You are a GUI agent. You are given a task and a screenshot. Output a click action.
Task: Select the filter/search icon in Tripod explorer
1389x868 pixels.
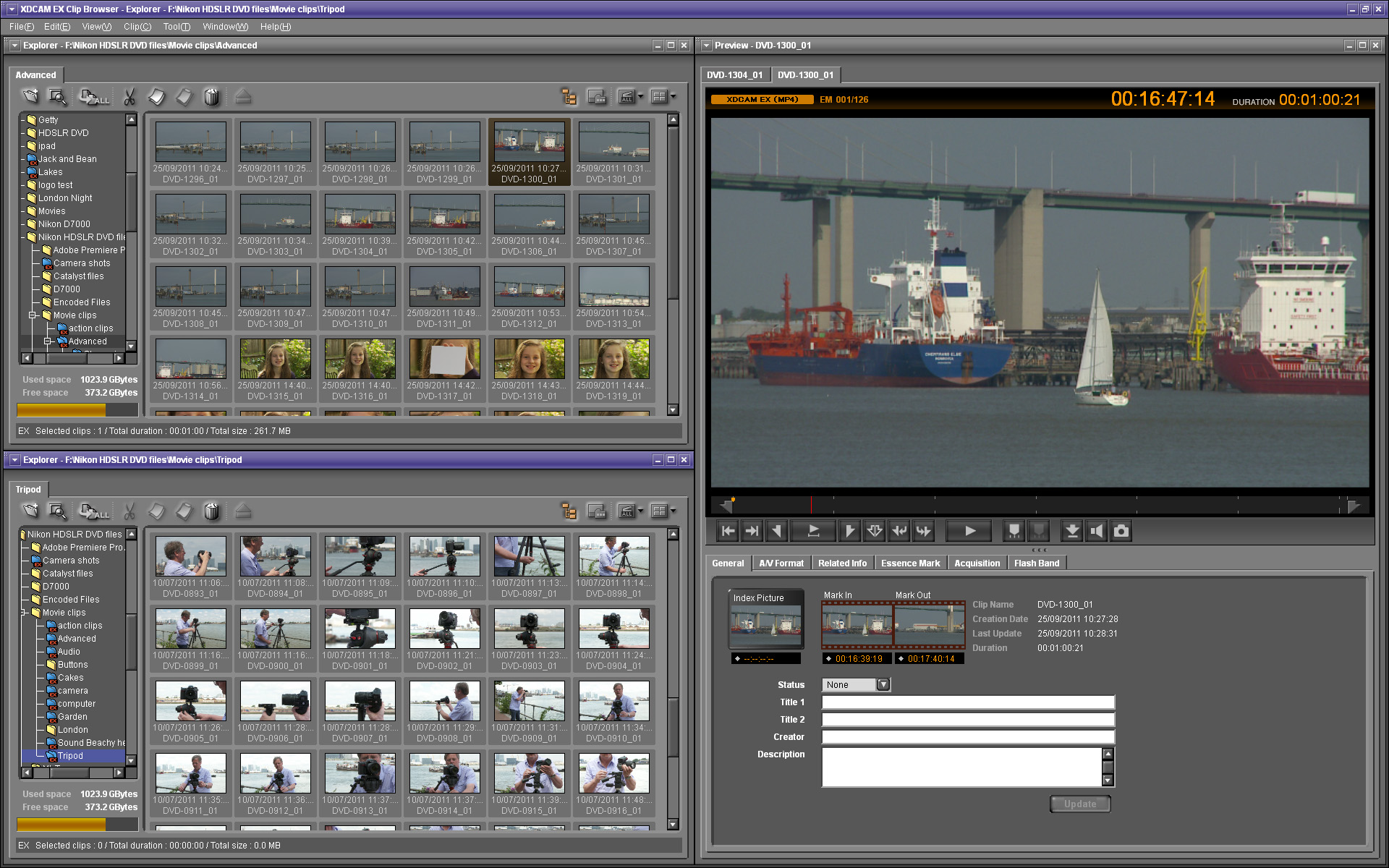pos(56,510)
